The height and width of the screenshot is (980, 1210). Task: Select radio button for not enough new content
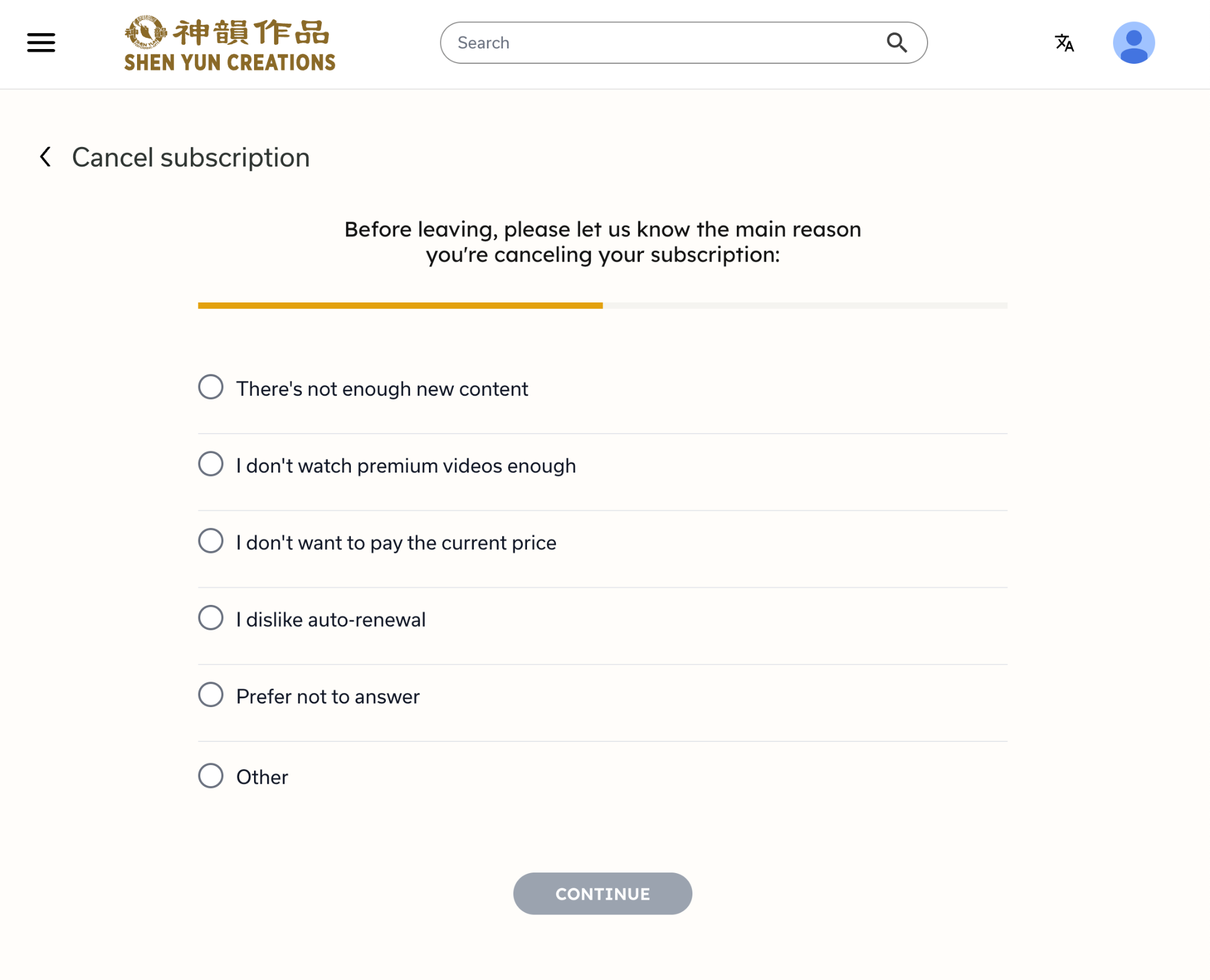[210, 387]
